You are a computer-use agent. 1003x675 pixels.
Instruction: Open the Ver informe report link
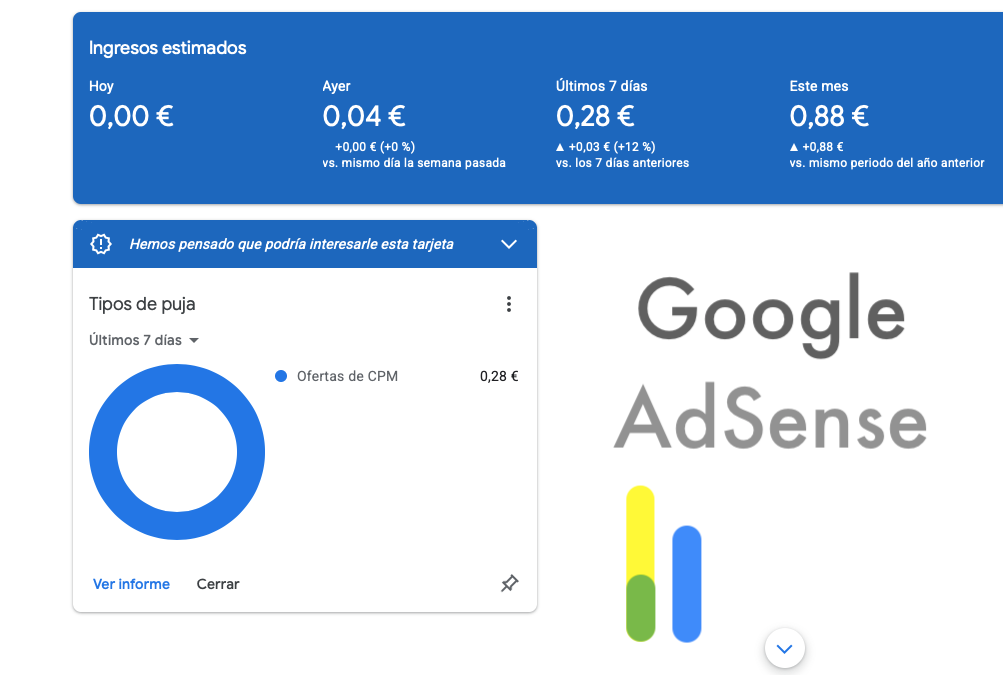click(131, 583)
